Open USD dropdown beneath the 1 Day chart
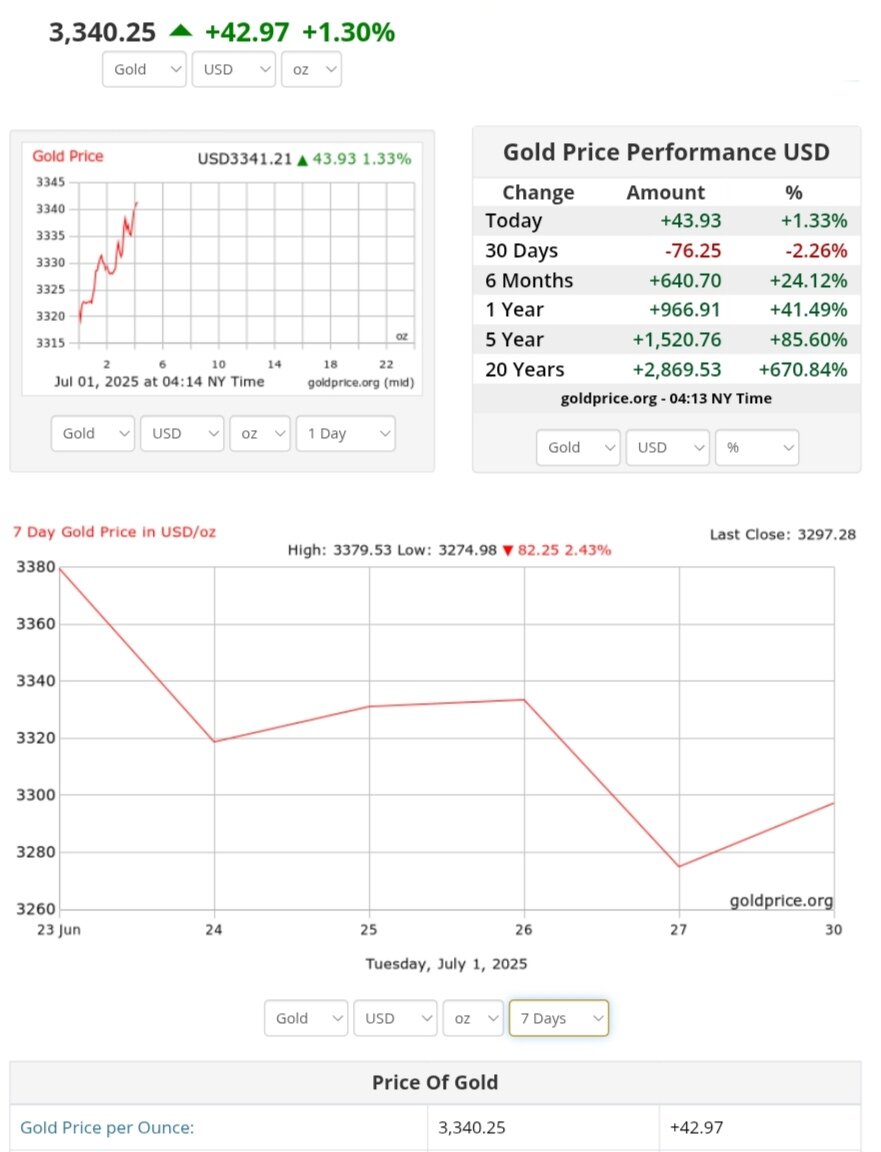This screenshot has height=1152, width=881. tap(182, 434)
